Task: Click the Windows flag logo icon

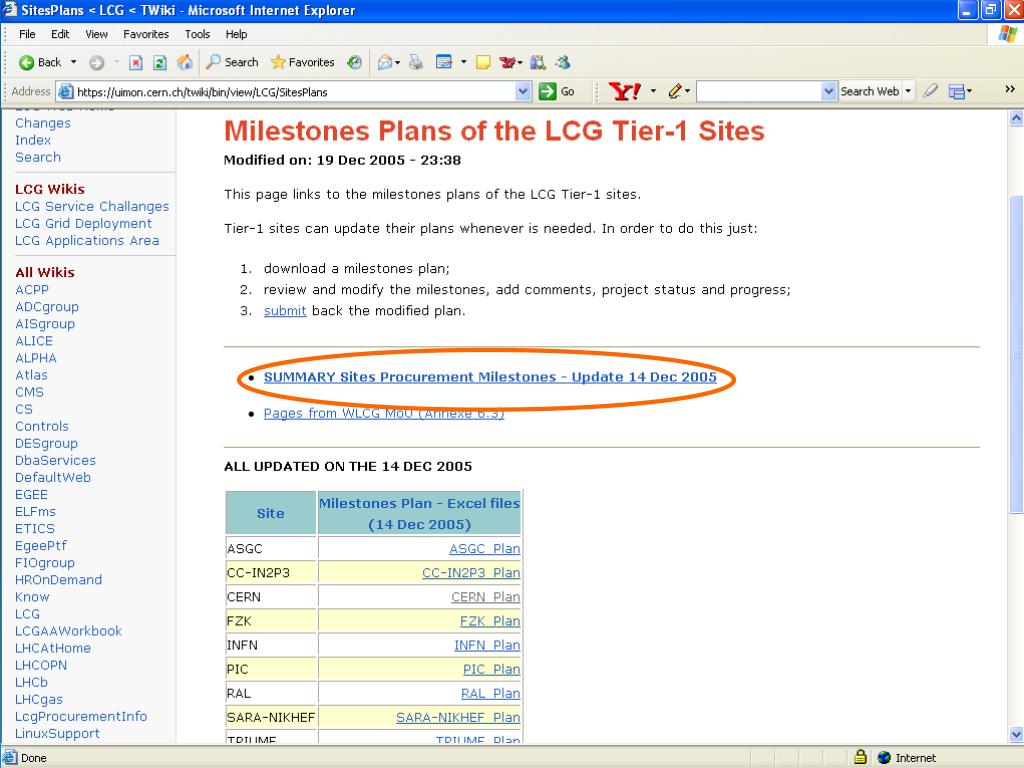Action: [x=1008, y=34]
